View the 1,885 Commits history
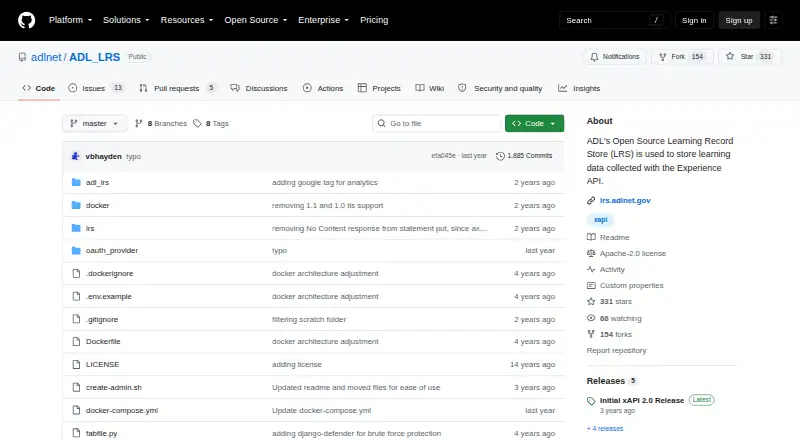Screen dimensions: 800x440 524,156
